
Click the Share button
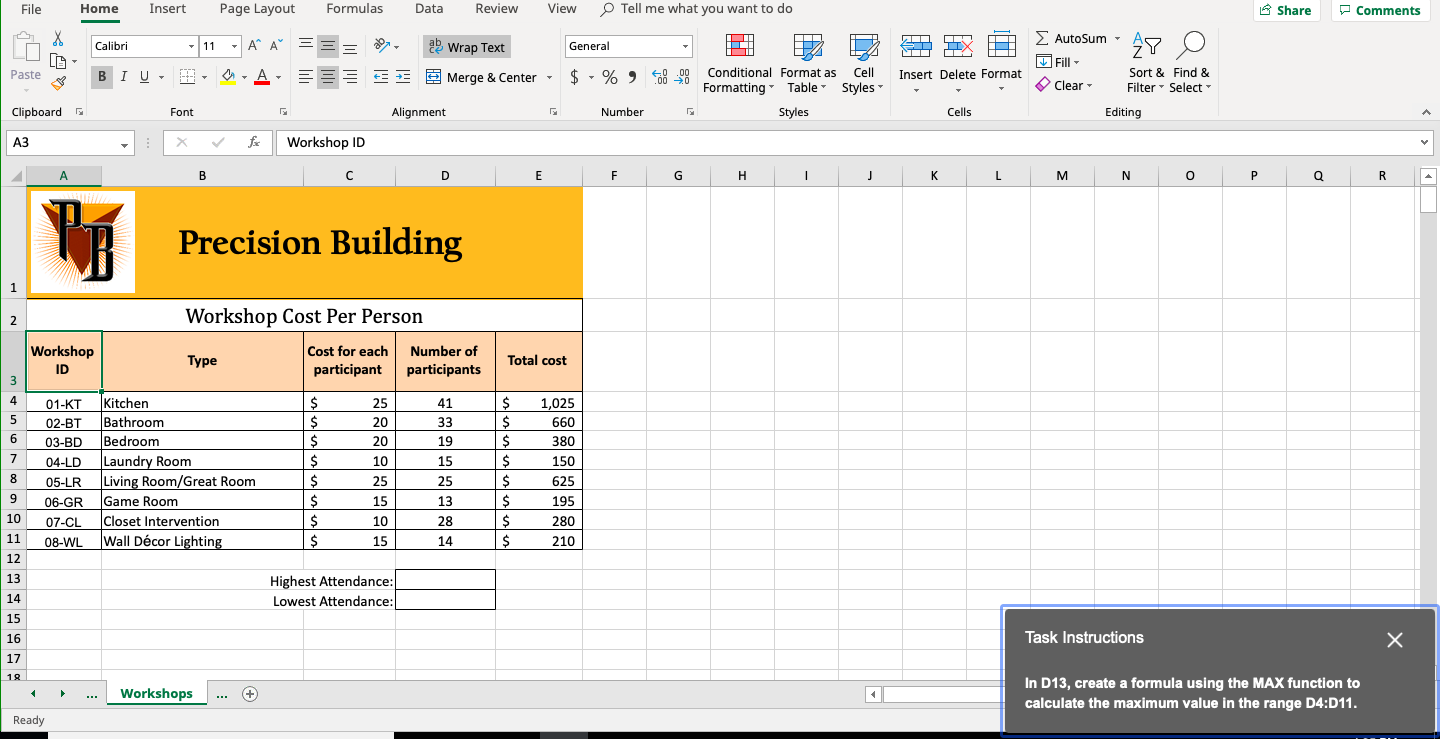pyautogui.click(x=1287, y=10)
